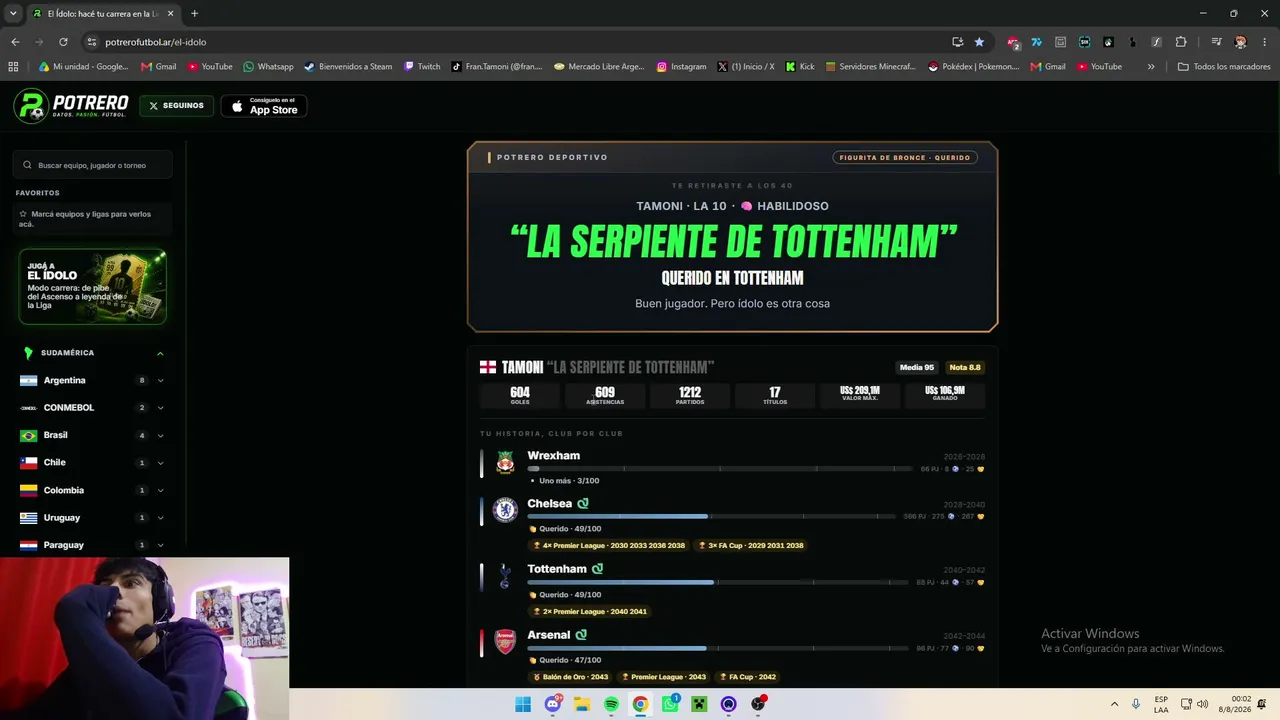1280x720 pixels.
Task: Click the Balón de Oro 2043 badge
Action: coord(571,677)
